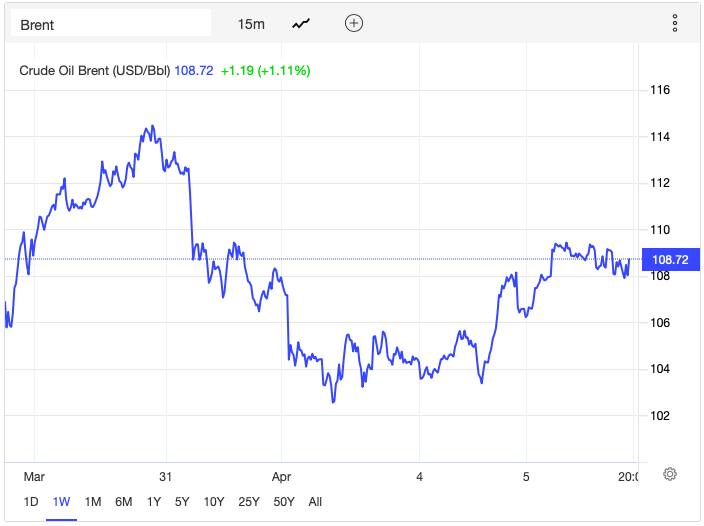
Task: Select the 1D time range
Action: [x=31, y=501]
